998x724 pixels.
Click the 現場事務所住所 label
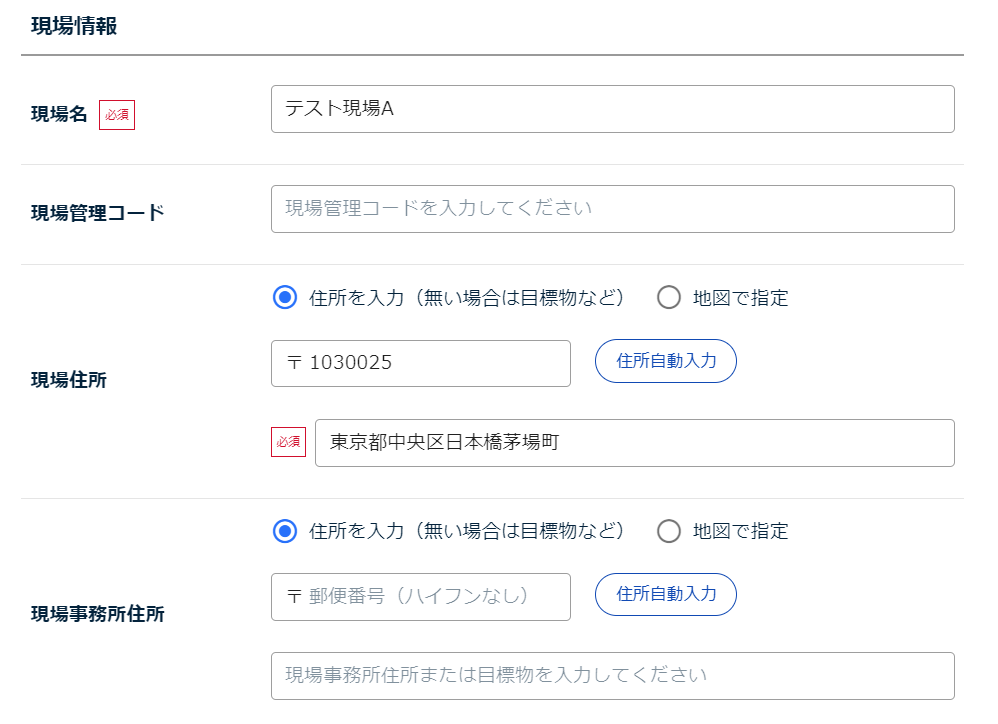(x=97, y=613)
